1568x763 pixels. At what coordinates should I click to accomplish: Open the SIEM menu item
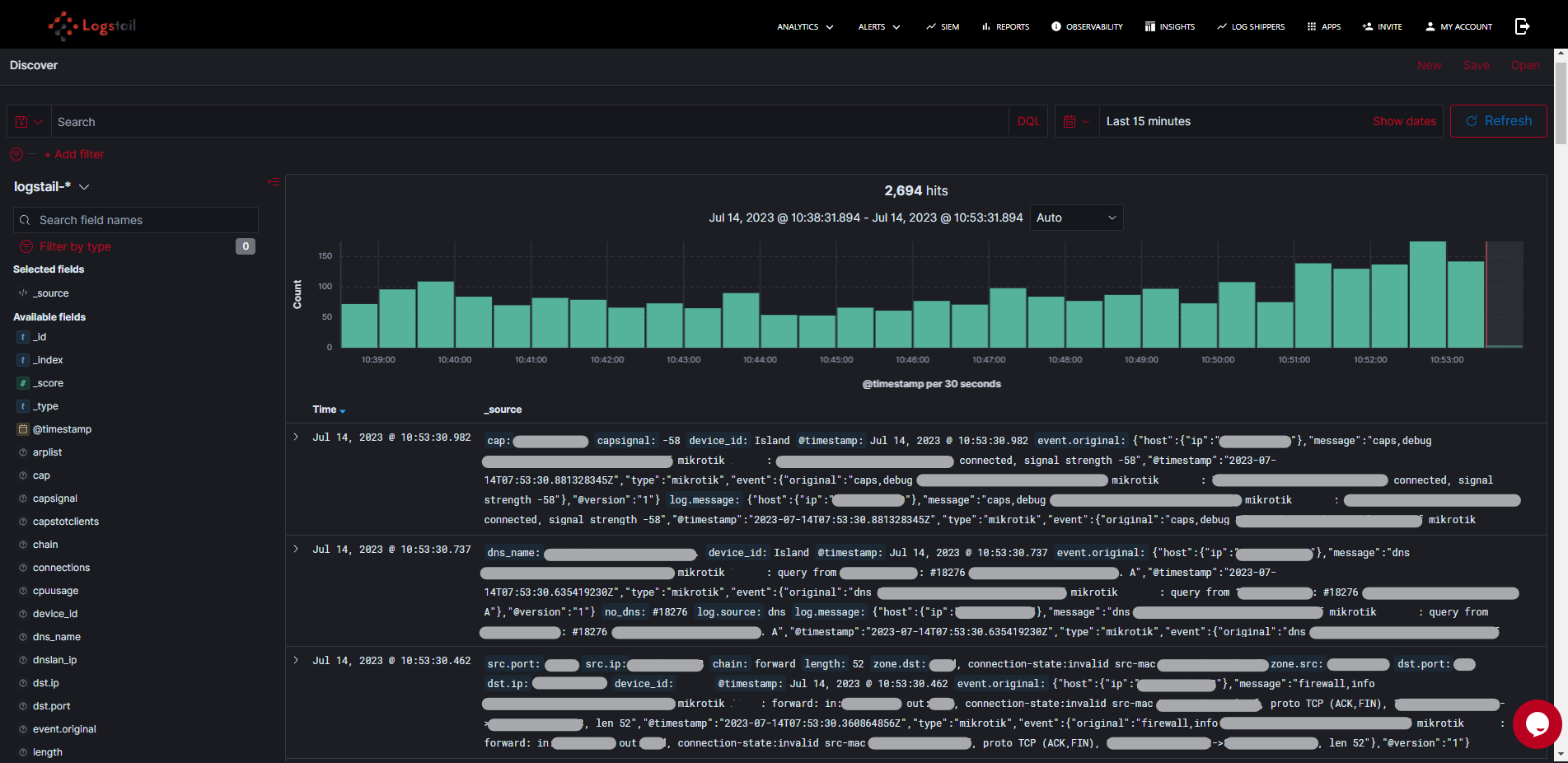click(943, 26)
